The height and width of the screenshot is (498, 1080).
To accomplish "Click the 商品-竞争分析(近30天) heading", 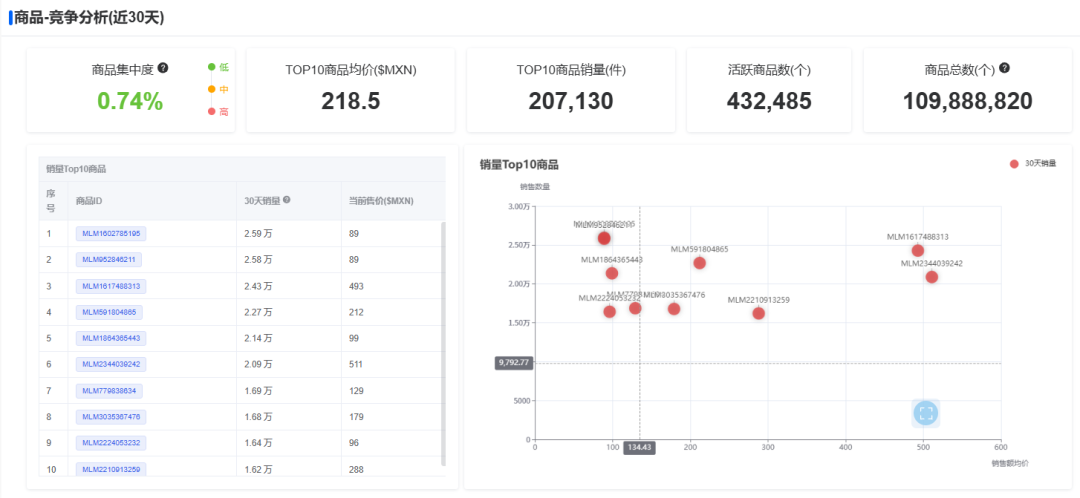I will pyautogui.click(x=89, y=18).
